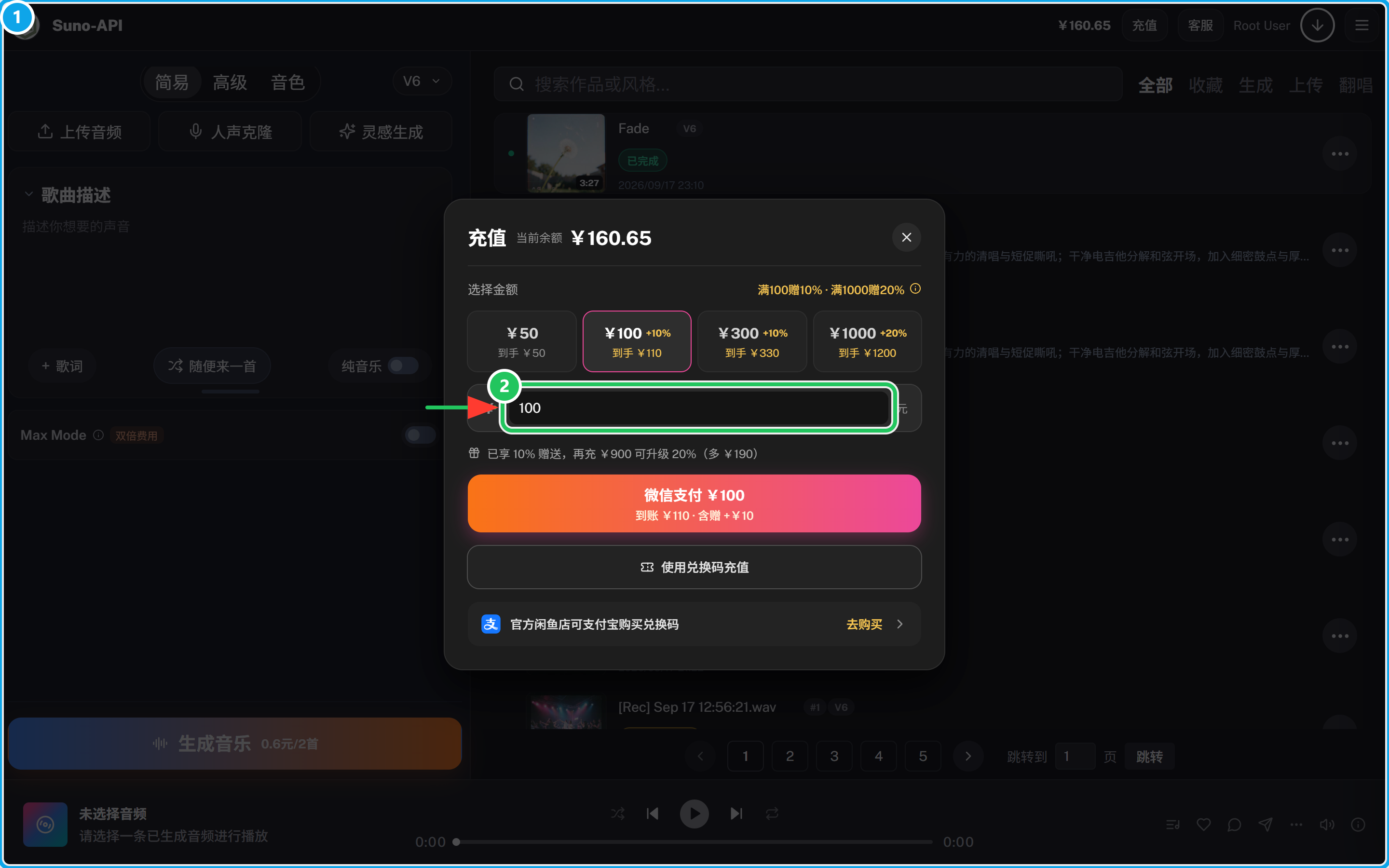Open the hamburger menu icon
The image size is (1389, 868).
pyautogui.click(x=1362, y=26)
